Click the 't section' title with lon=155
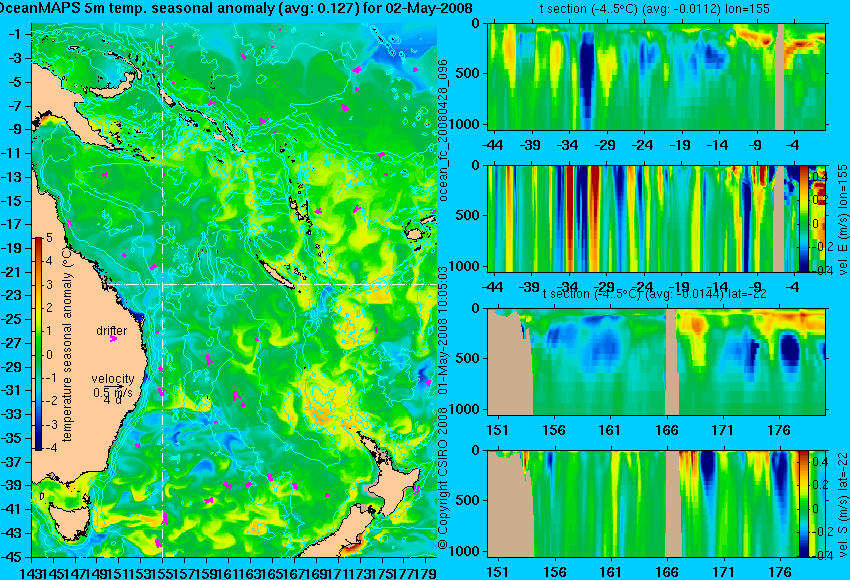Screen dimensions: 850x580 655,9
